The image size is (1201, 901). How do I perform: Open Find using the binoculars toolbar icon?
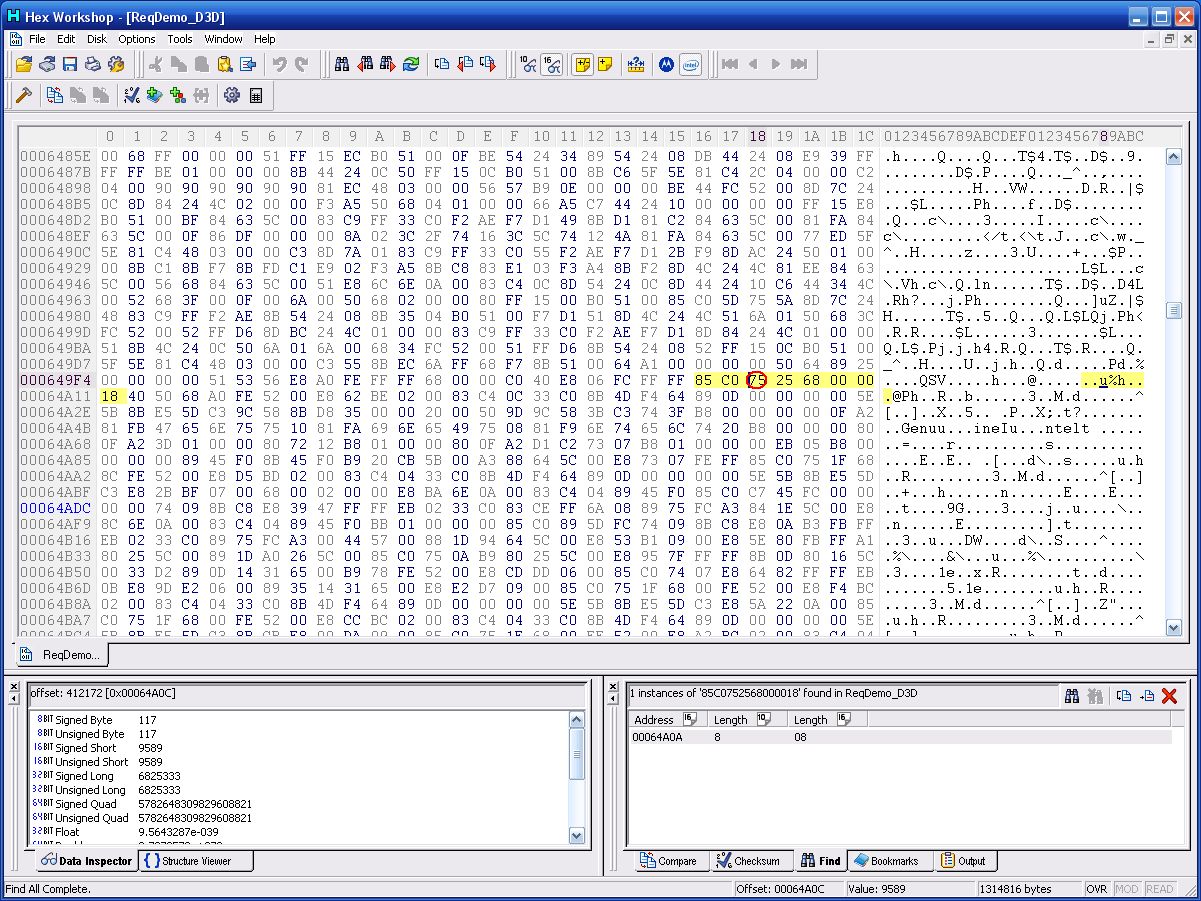342,65
